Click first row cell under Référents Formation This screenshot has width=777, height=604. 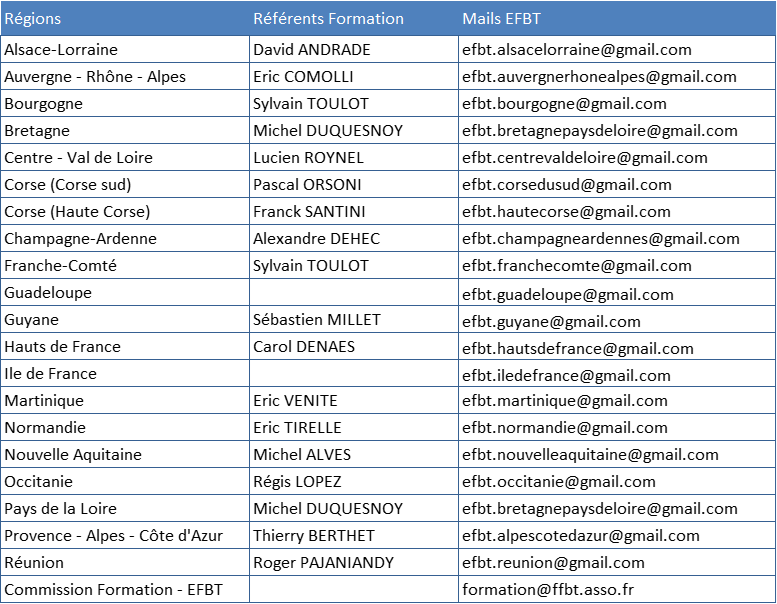coord(354,49)
